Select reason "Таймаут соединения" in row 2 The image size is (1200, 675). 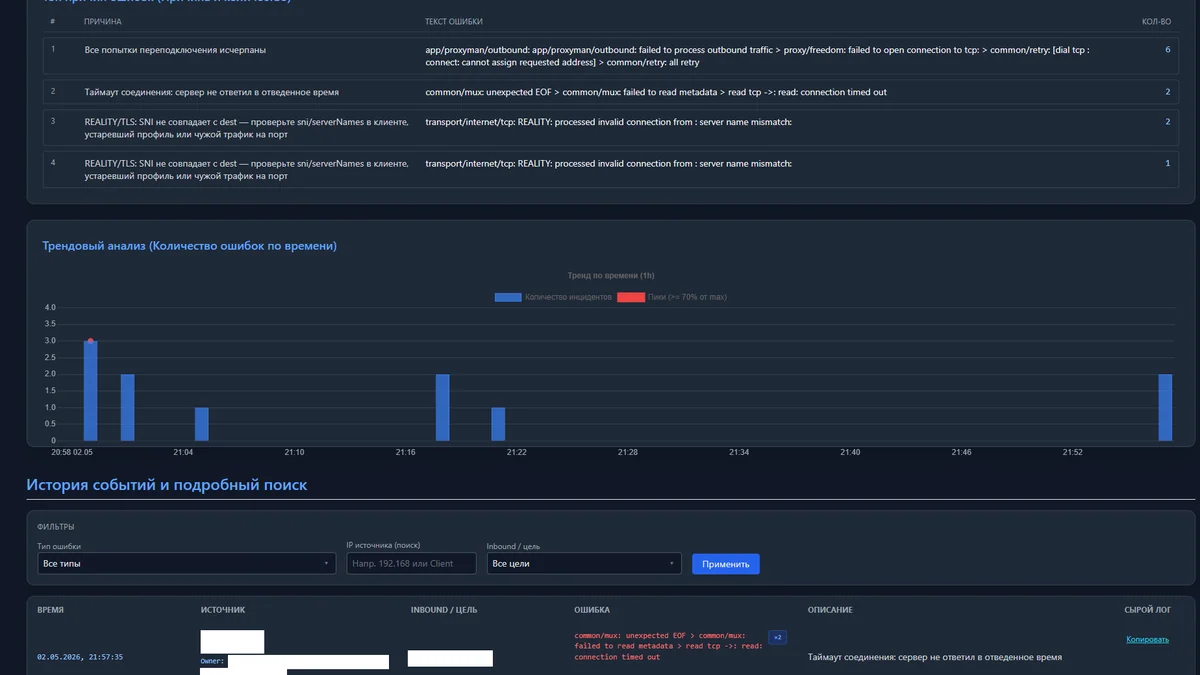pos(212,92)
